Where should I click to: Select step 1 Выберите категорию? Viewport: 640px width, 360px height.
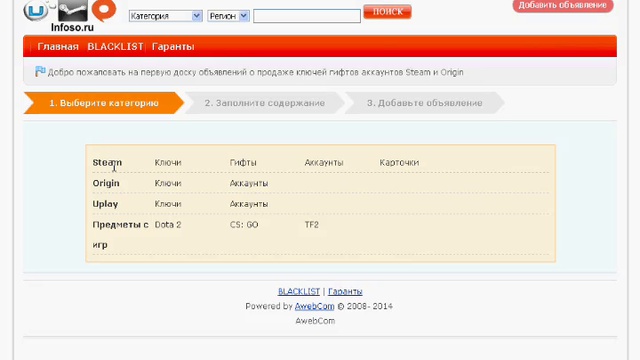tap(104, 103)
